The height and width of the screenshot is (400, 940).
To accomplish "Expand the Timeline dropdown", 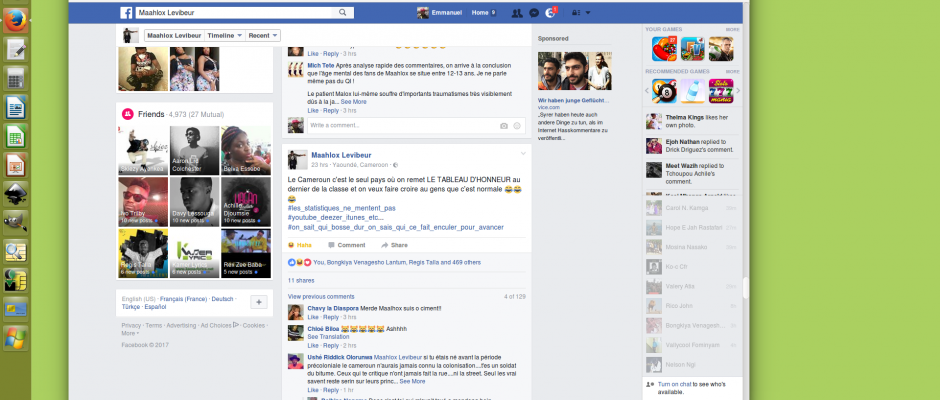I will pyautogui.click(x=224, y=35).
